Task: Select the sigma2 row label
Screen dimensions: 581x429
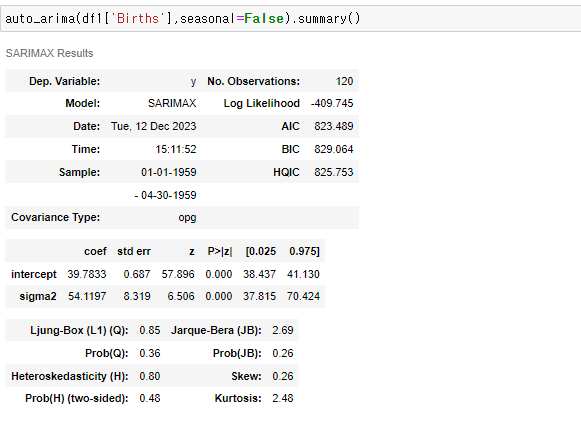Action: click(x=38, y=296)
